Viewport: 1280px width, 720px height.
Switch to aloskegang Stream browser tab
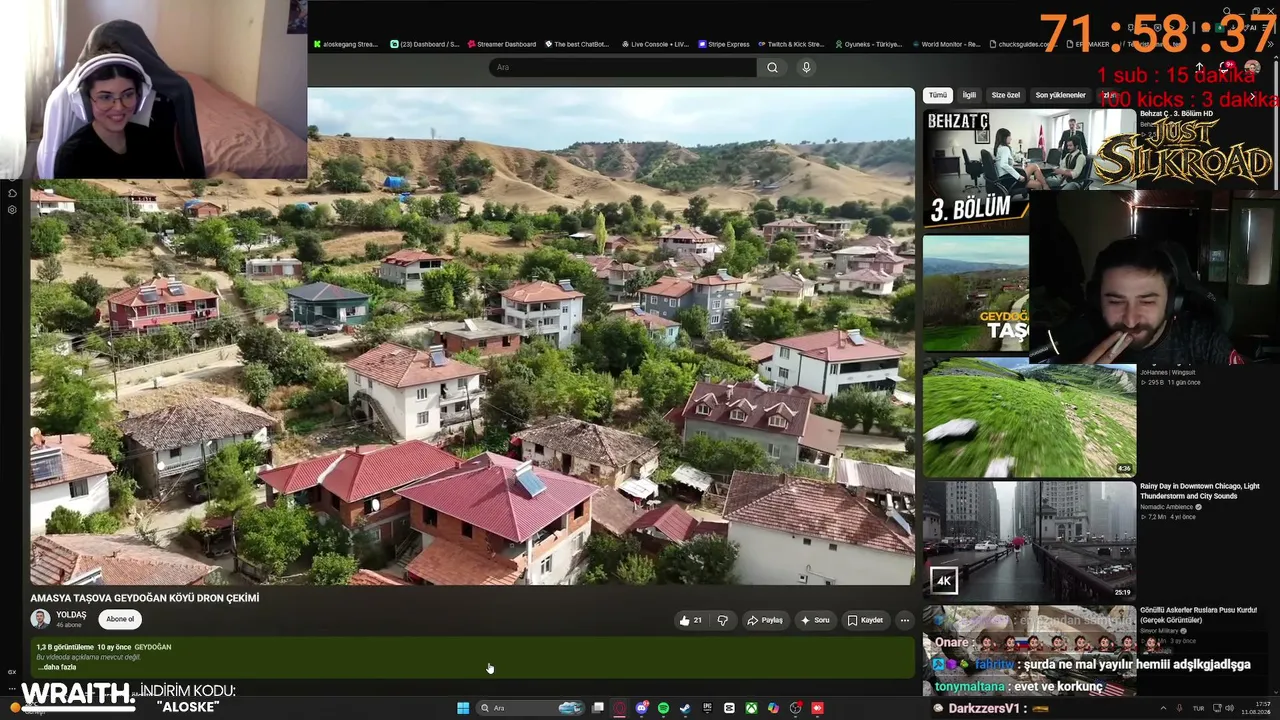tap(345, 44)
